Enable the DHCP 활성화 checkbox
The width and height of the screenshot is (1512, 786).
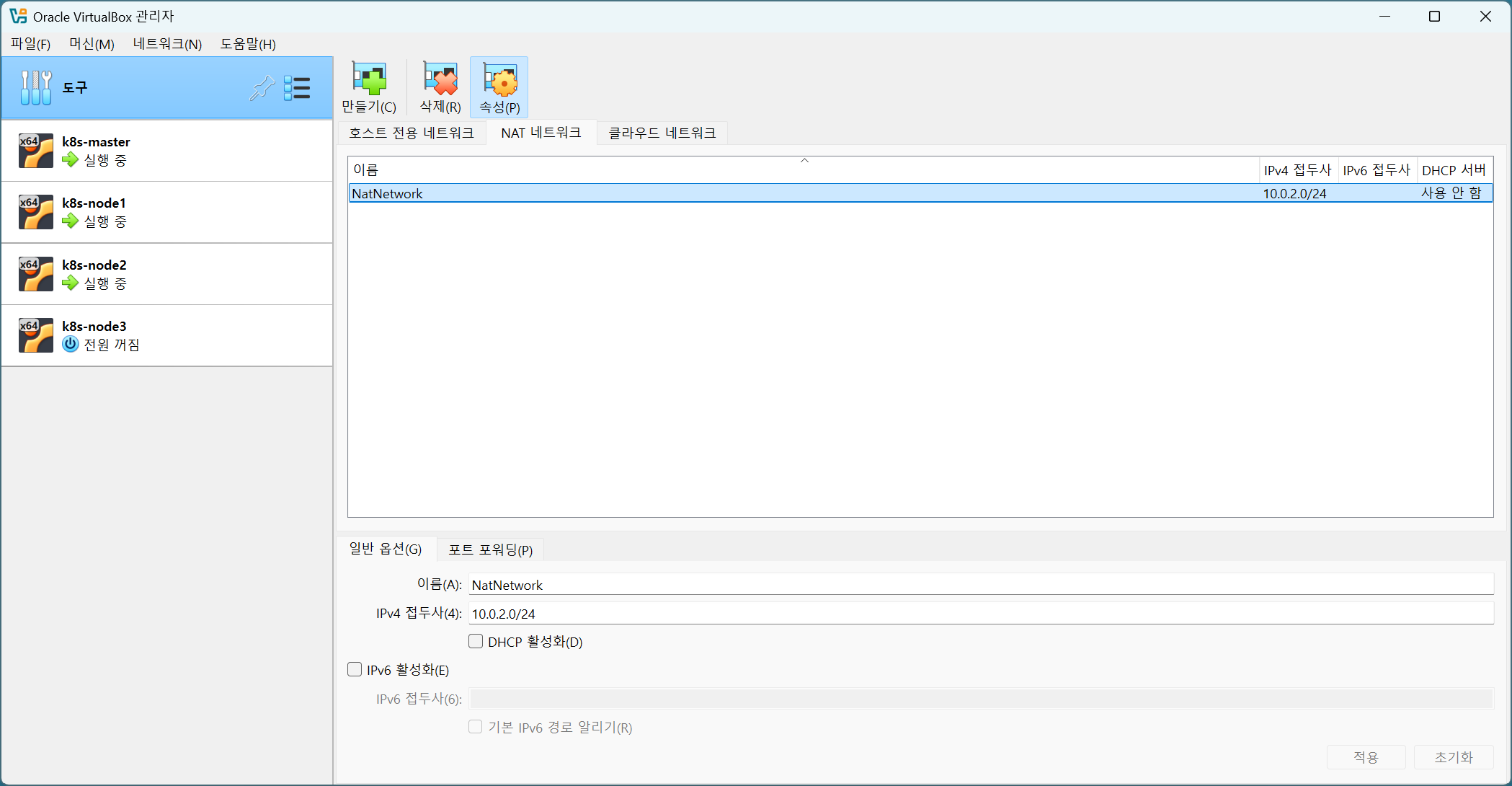pos(476,641)
